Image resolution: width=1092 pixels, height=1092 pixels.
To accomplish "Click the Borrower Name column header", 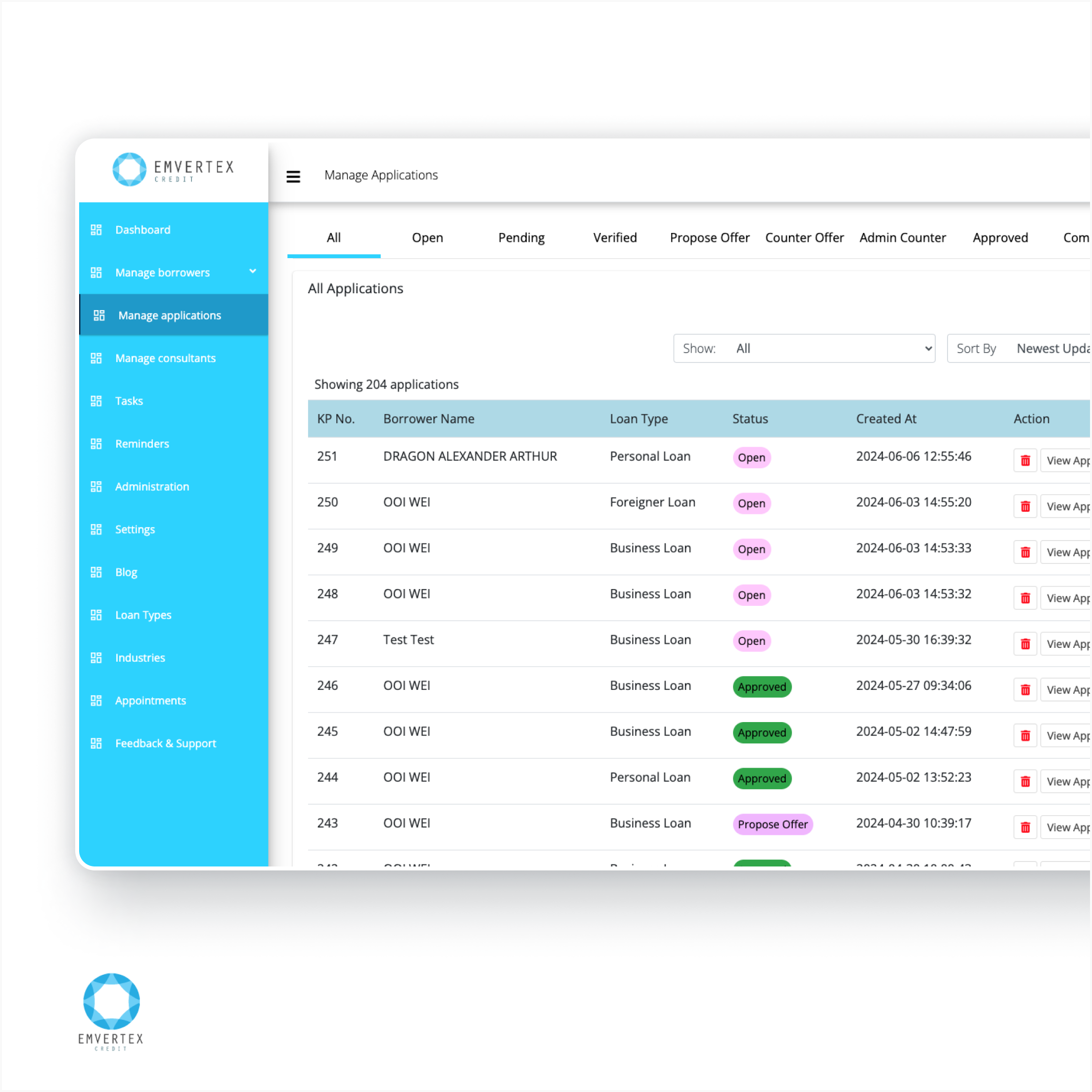I will tap(428, 419).
